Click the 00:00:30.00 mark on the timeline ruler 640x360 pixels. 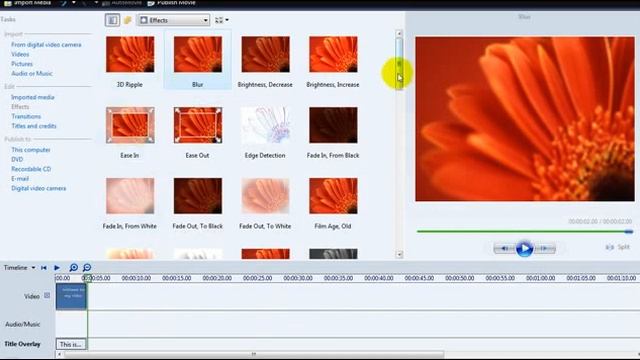click(298, 278)
